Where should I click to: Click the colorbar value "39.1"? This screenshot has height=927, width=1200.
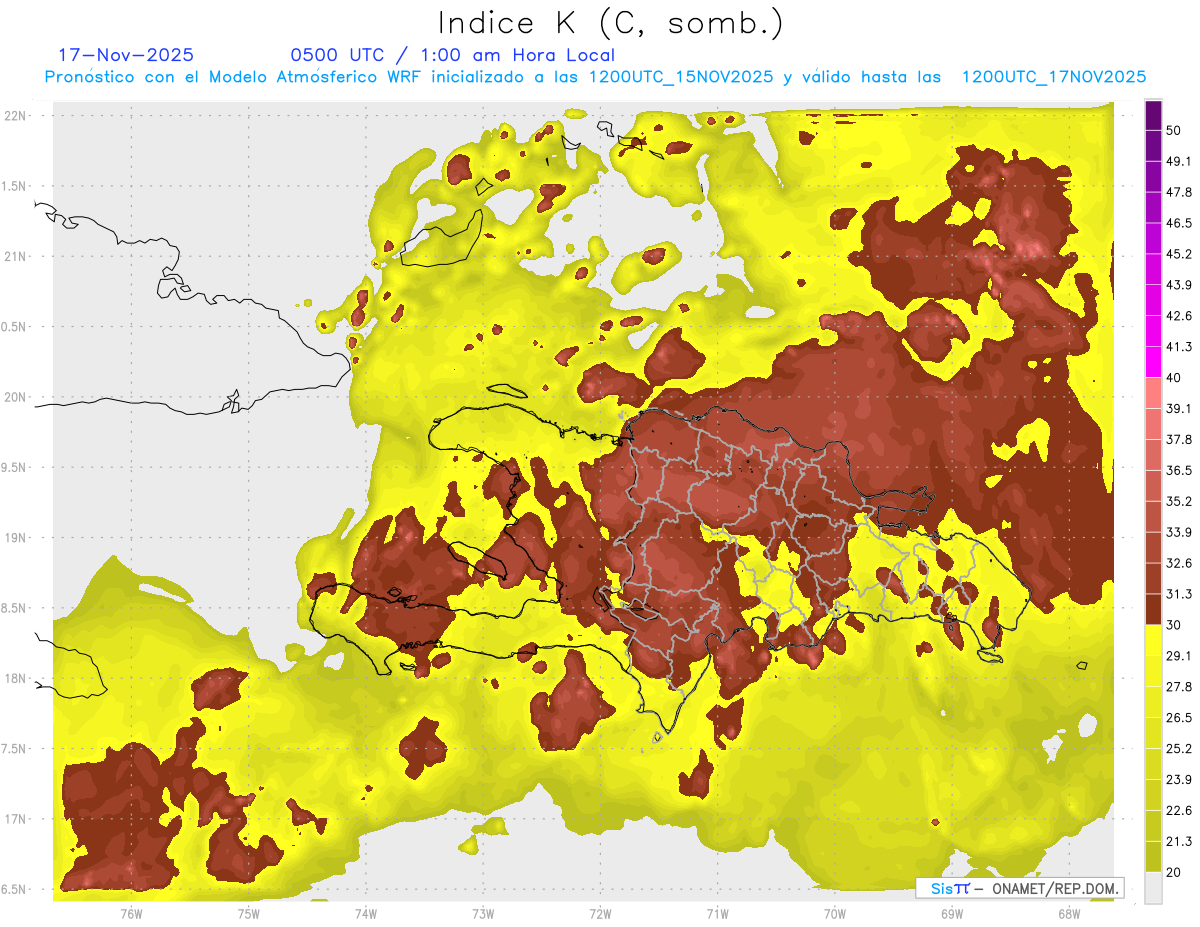point(1179,408)
